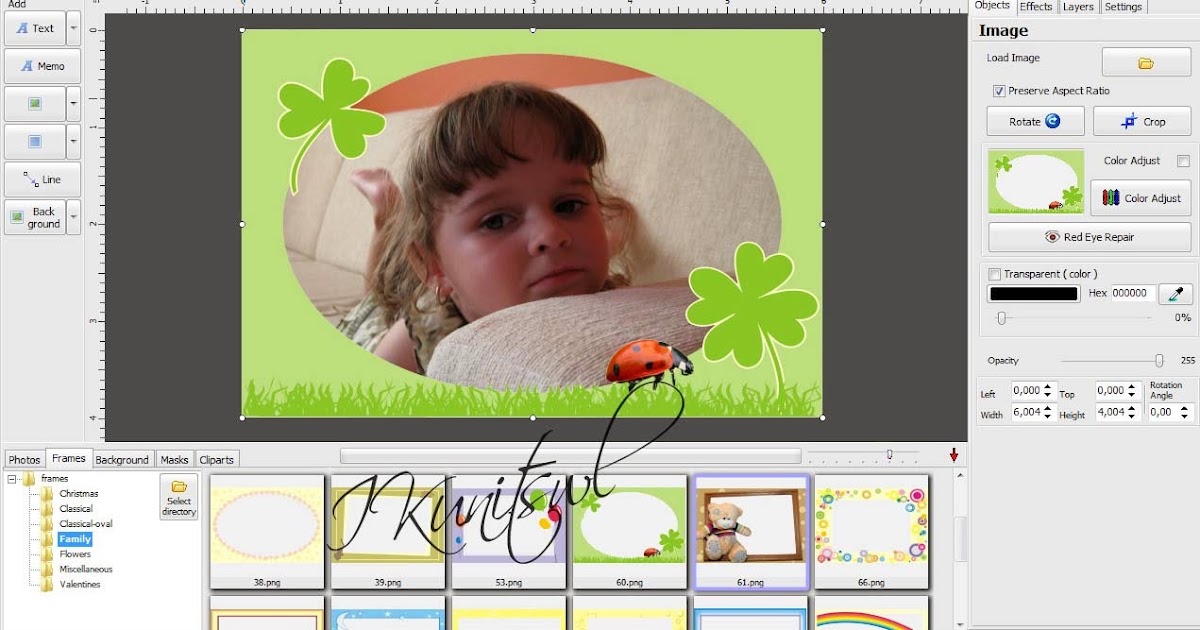Click the Color Adjust button
The width and height of the screenshot is (1200, 630).
(x=1139, y=198)
